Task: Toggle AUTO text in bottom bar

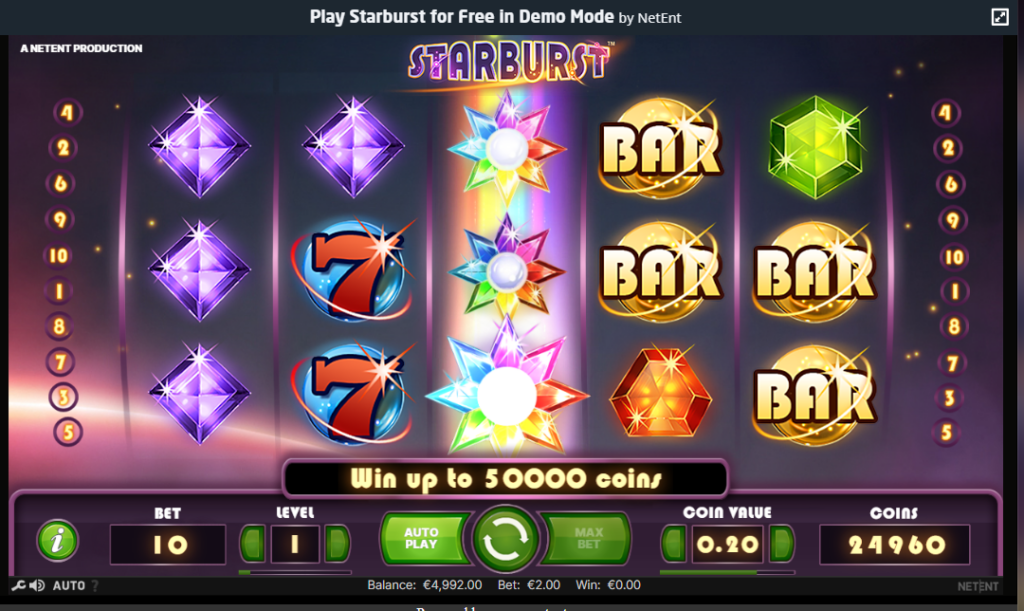Action: [69, 586]
